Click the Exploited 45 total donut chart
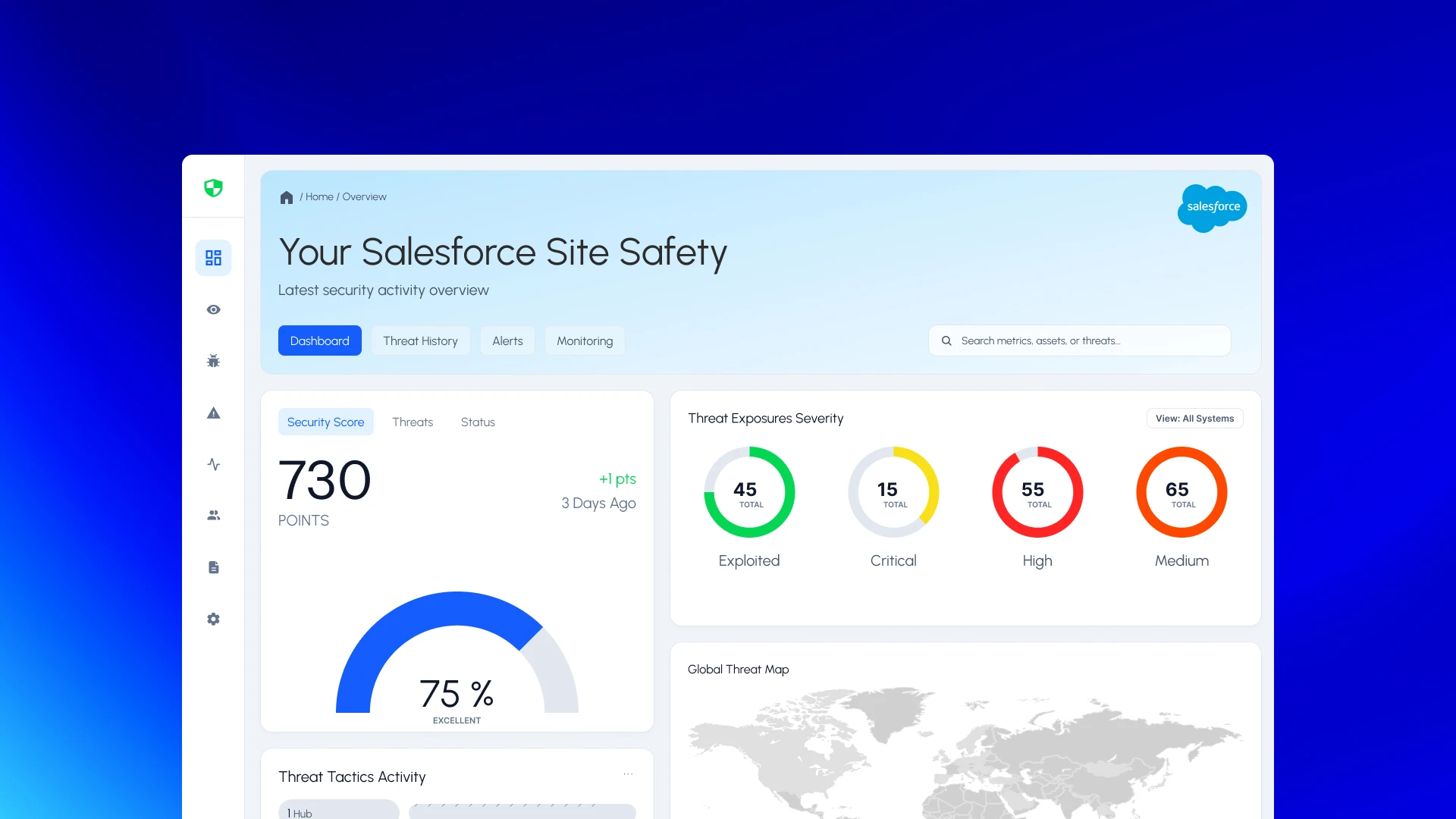This screenshot has width=1456, height=819. pos(749,492)
